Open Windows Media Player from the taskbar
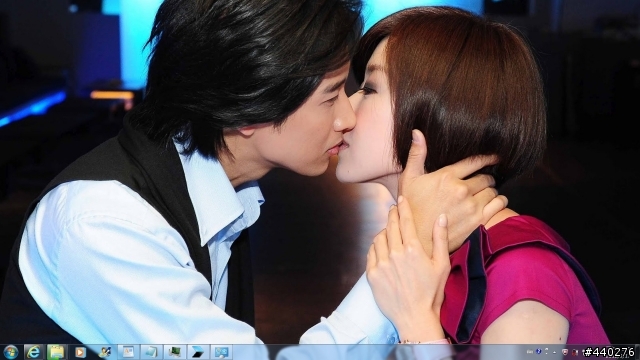 click(x=80, y=352)
